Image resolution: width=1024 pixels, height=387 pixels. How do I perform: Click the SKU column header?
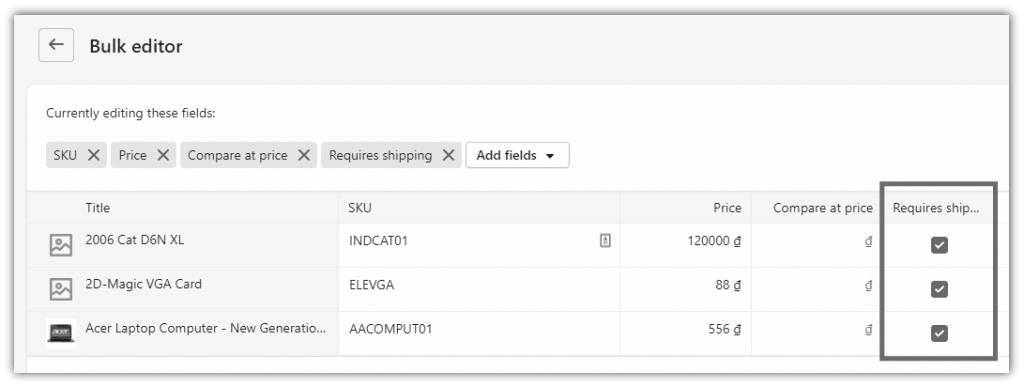pyautogui.click(x=360, y=208)
